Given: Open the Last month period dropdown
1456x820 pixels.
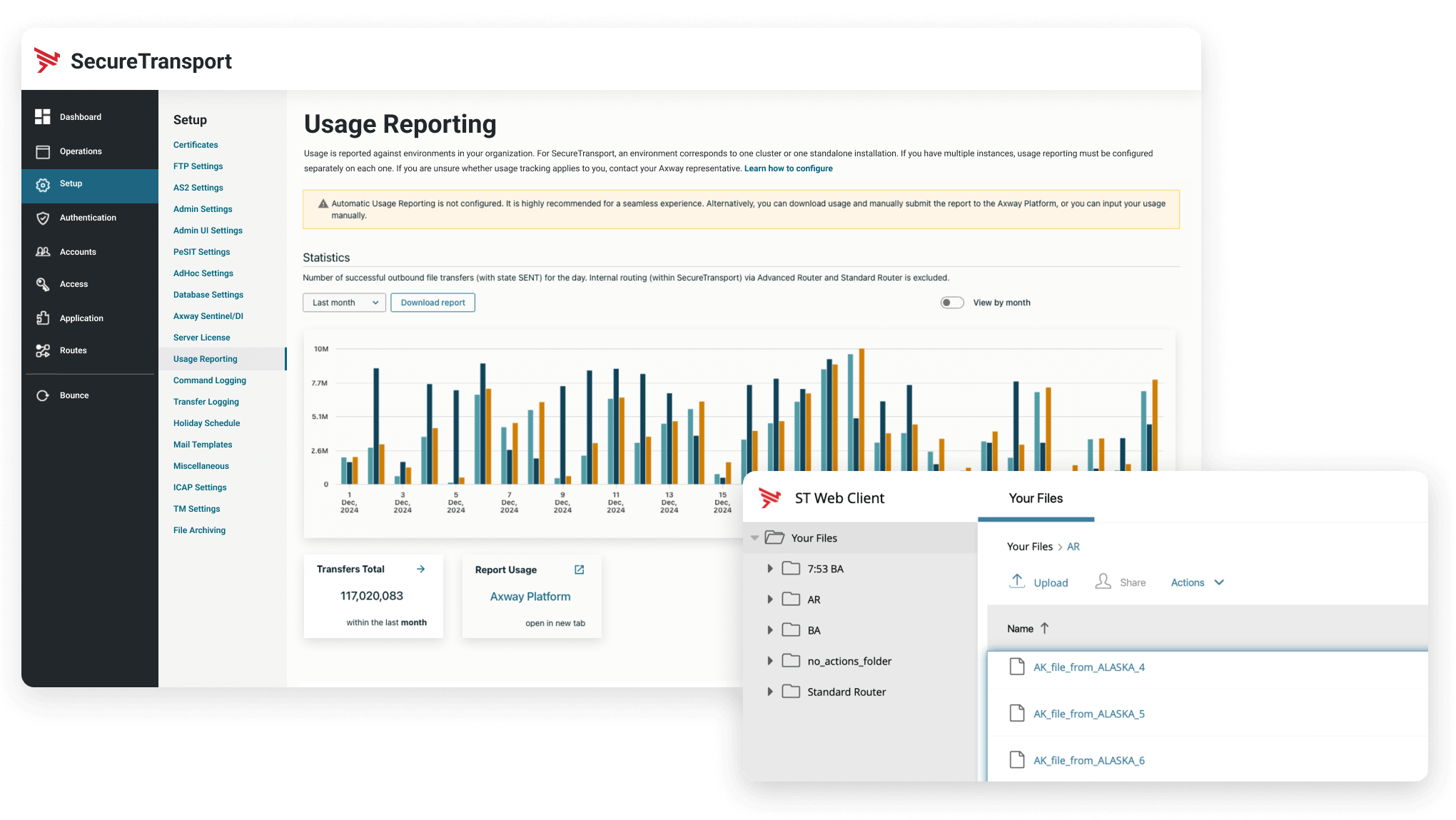Looking at the screenshot, I should tap(344, 303).
